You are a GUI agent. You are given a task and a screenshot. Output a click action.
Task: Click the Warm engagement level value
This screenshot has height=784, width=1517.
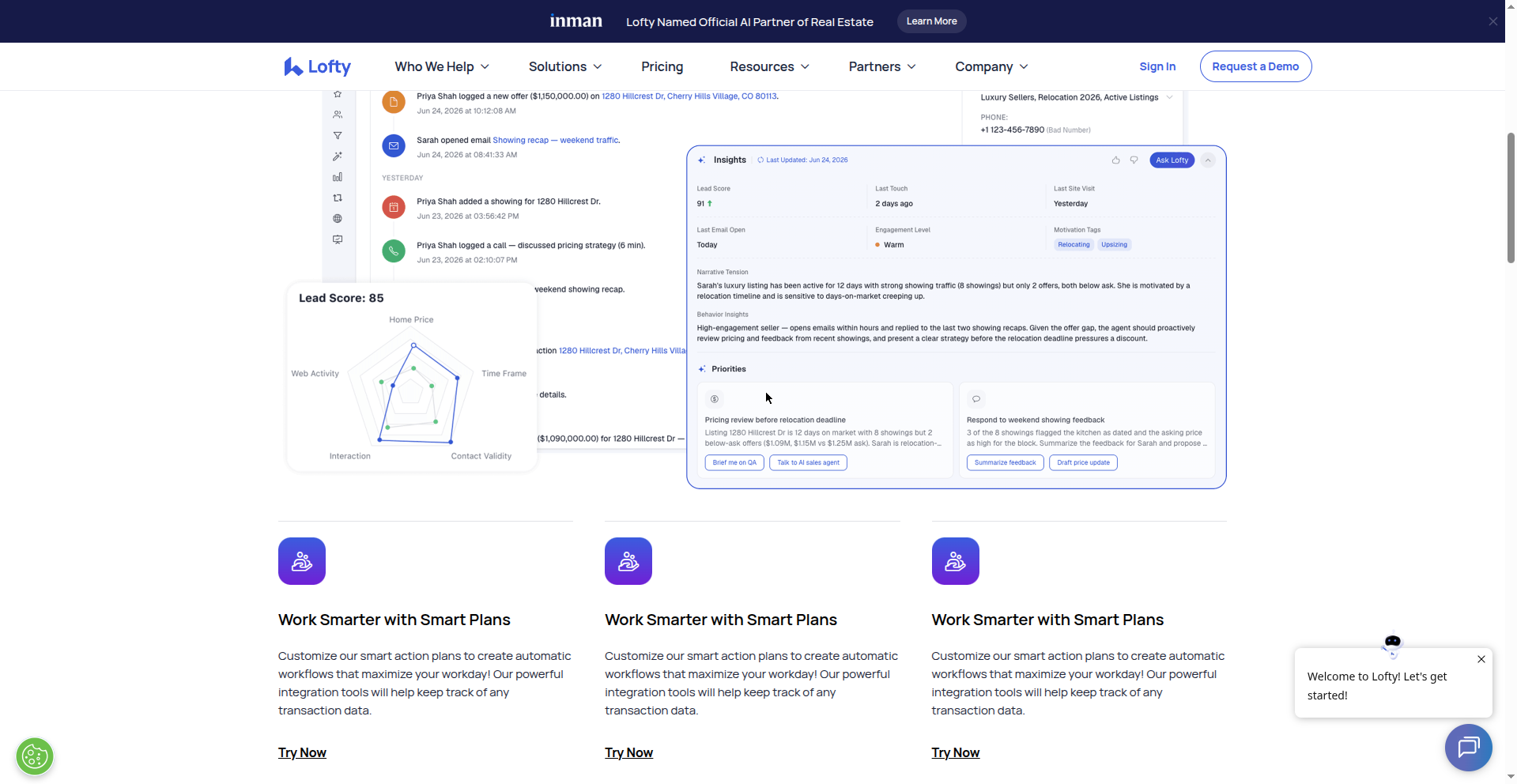893,245
